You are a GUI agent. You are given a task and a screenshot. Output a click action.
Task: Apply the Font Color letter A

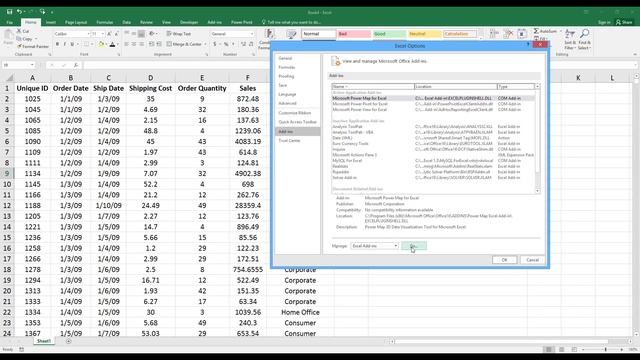(112, 44)
